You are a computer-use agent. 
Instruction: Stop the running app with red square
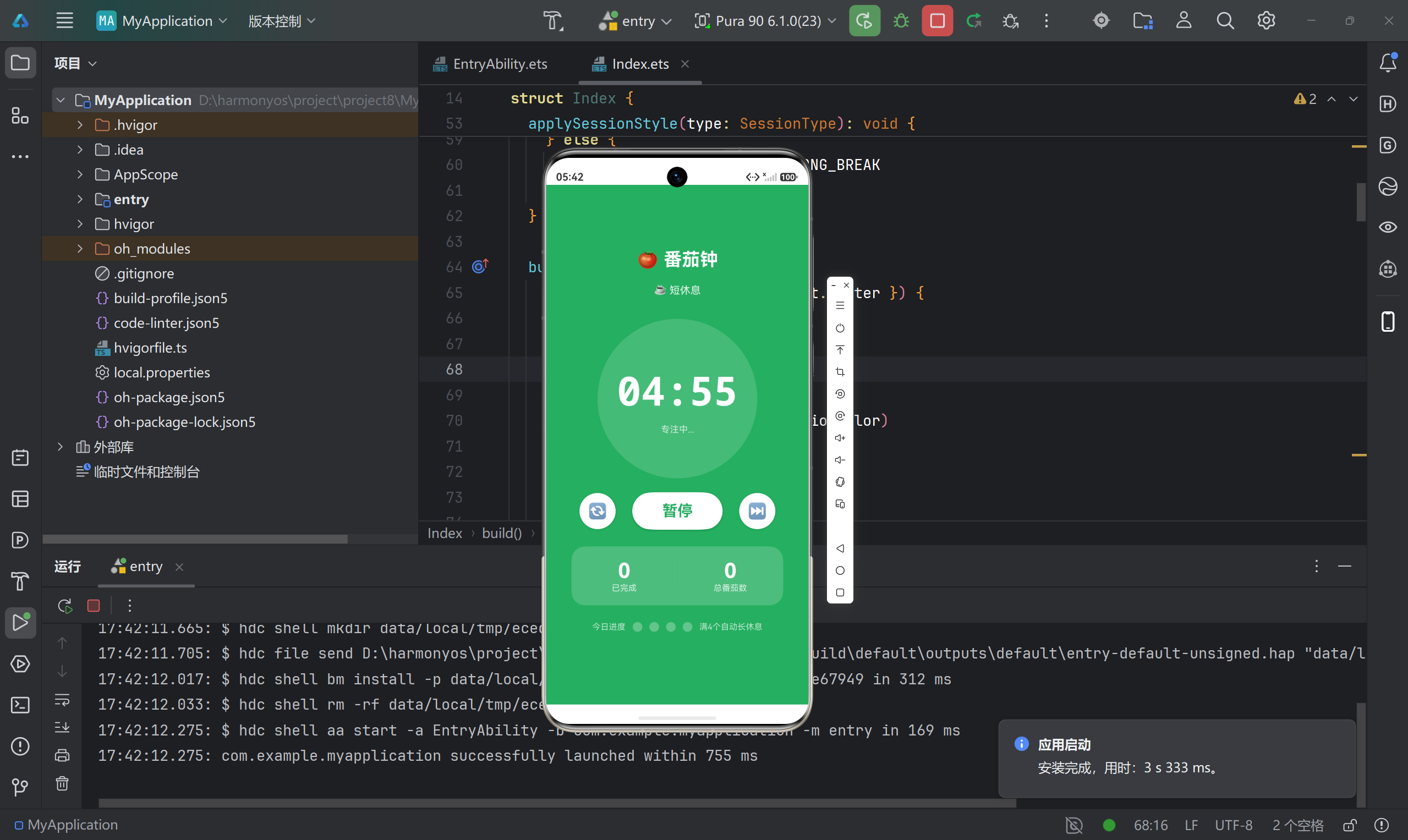(937, 21)
